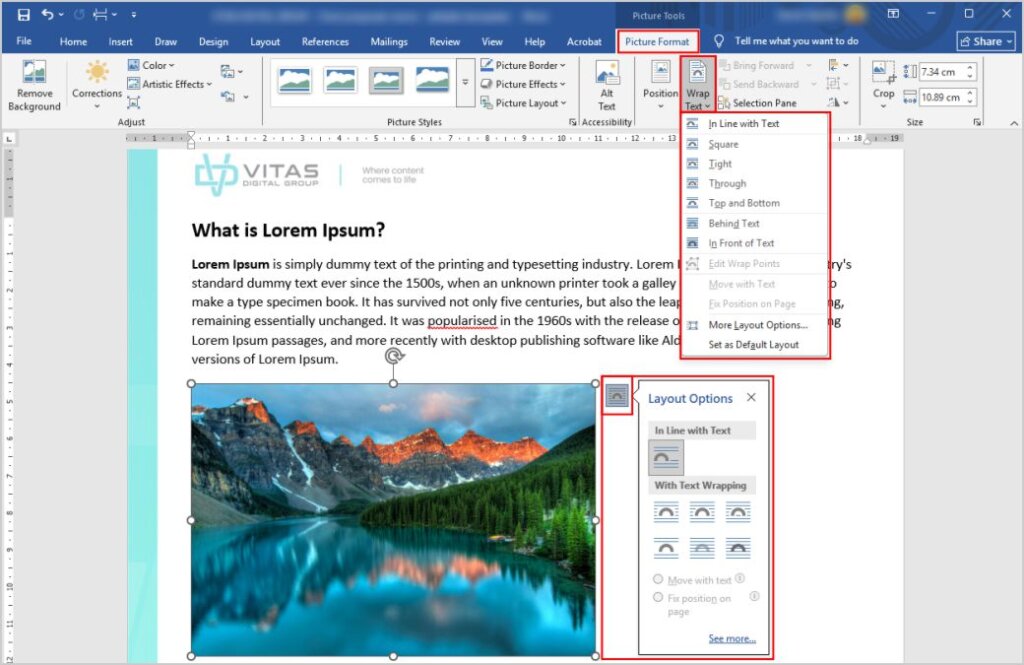This screenshot has height=665, width=1024.
Task: Collapse the ribbon with the chevron
Action: [x=1014, y=123]
